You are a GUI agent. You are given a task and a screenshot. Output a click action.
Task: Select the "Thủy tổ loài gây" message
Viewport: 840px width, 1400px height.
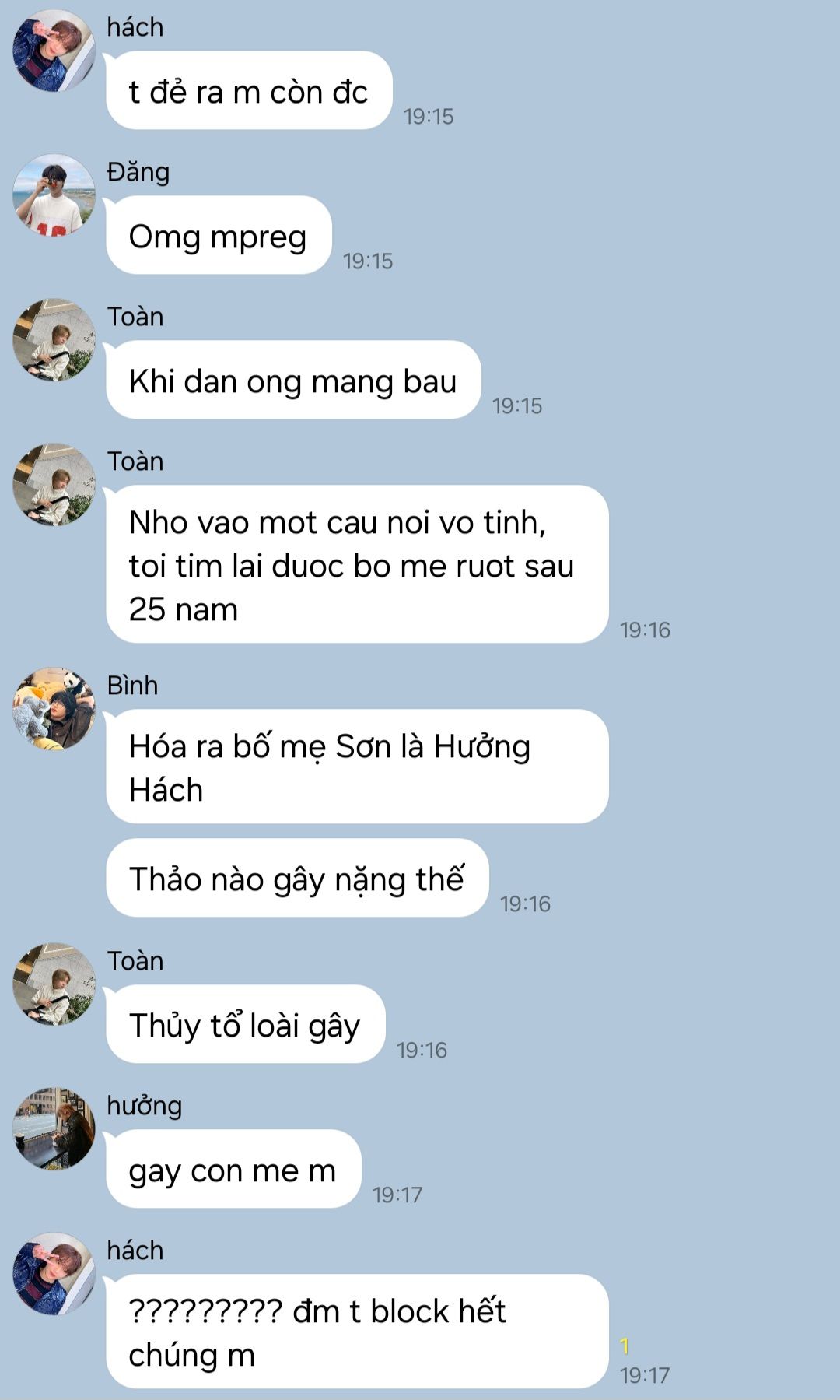(x=246, y=1025)
